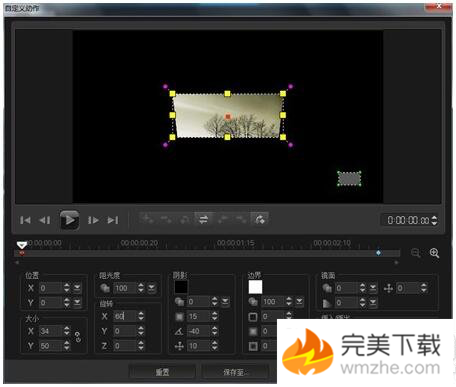Click the highlighted swap key frames icon

coord(203,219)
